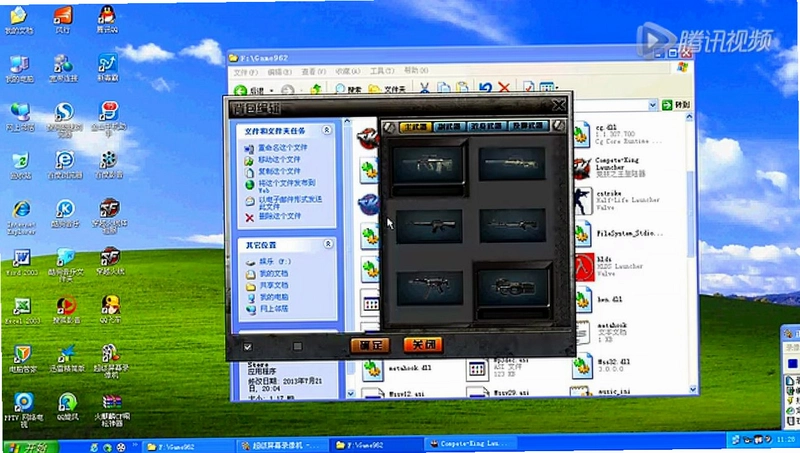The image size is (800, 453).
Task: Open the 文件(F) menu in Explorer
Action: tap(245, 72)
